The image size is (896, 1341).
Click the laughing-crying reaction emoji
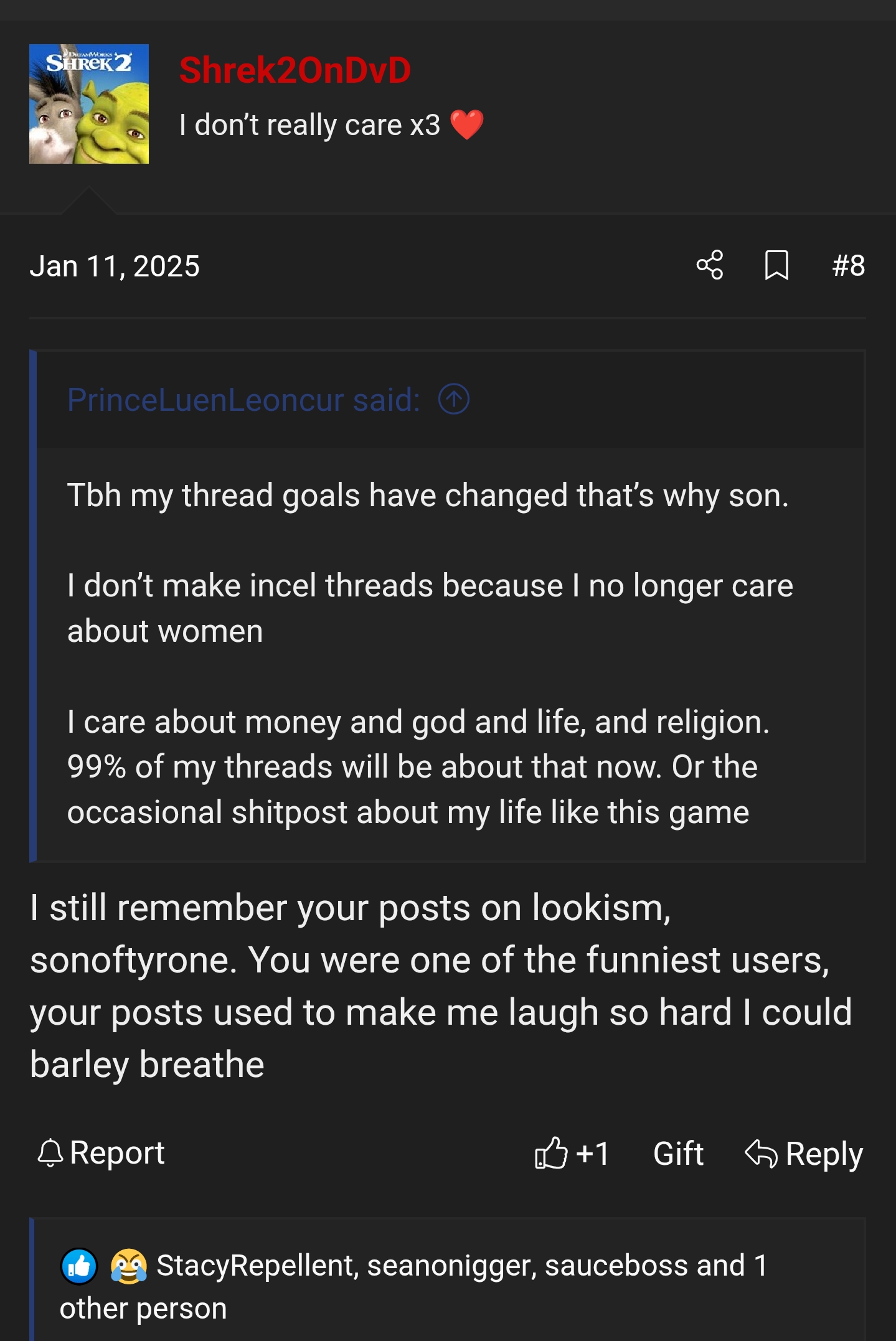point(129,1266)
